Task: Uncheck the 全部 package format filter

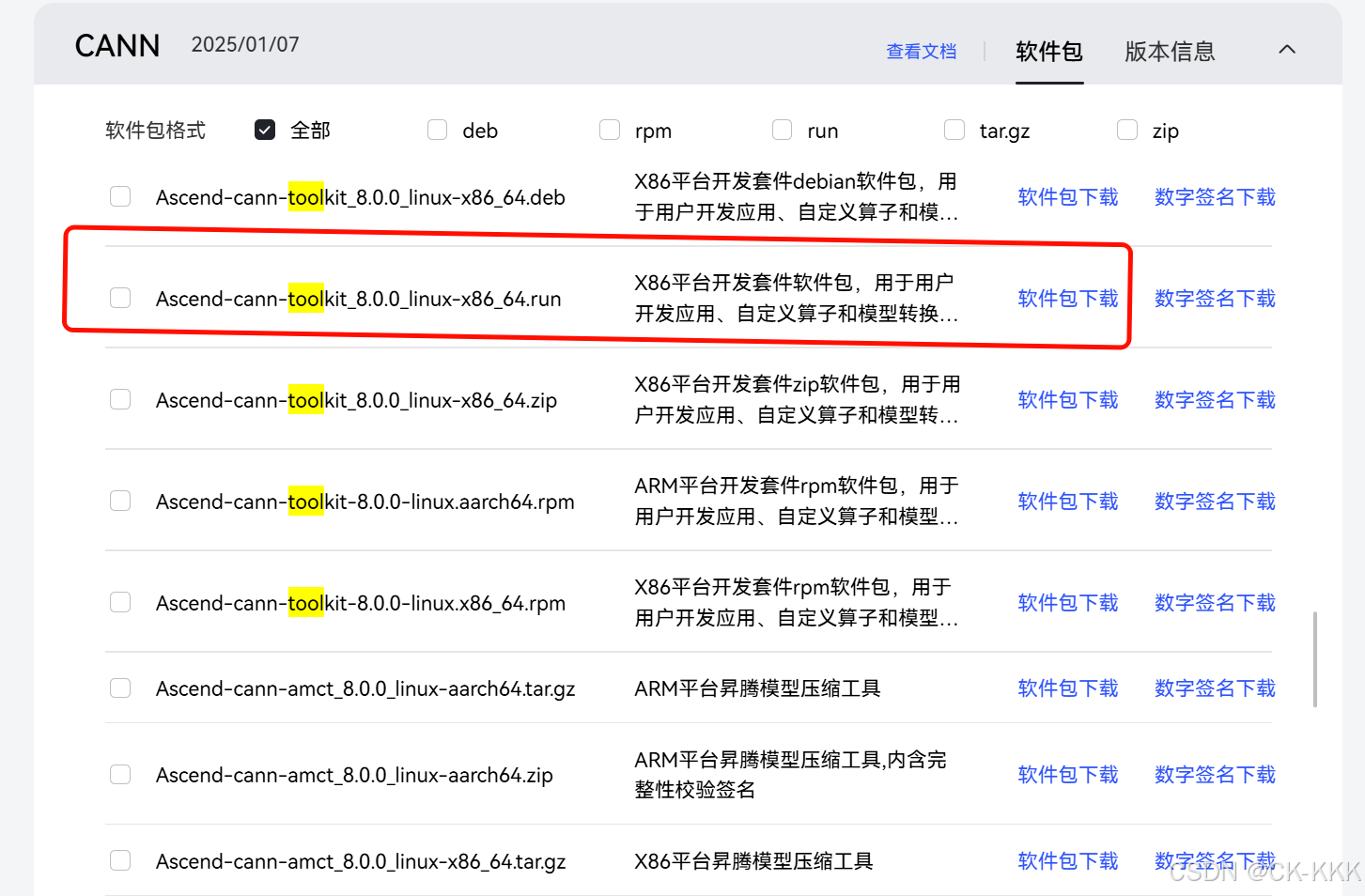Action: pyautogui.click(x=264, y=130)
